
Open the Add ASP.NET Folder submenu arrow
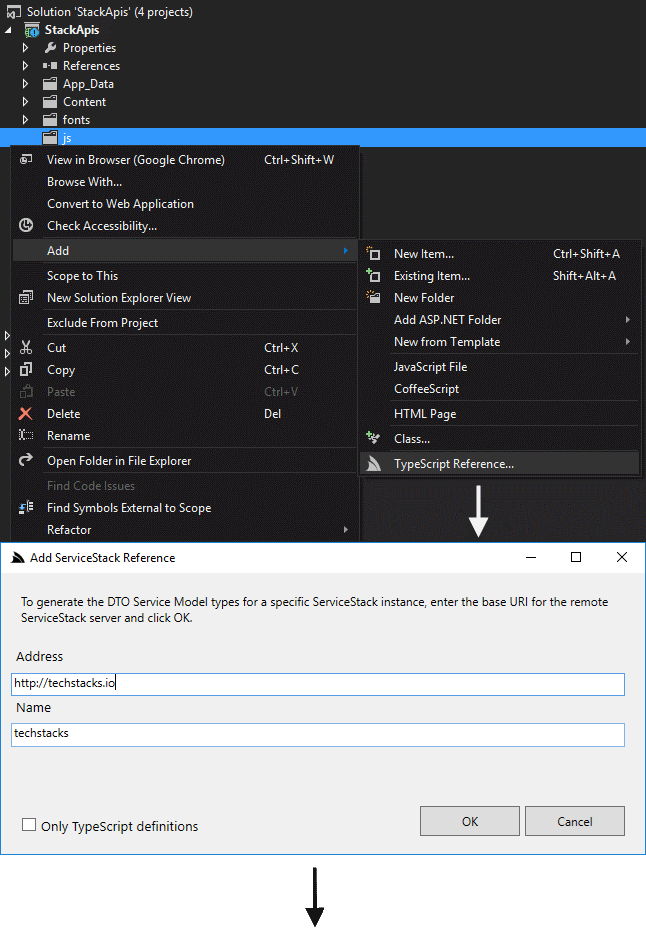coord(628,320)
